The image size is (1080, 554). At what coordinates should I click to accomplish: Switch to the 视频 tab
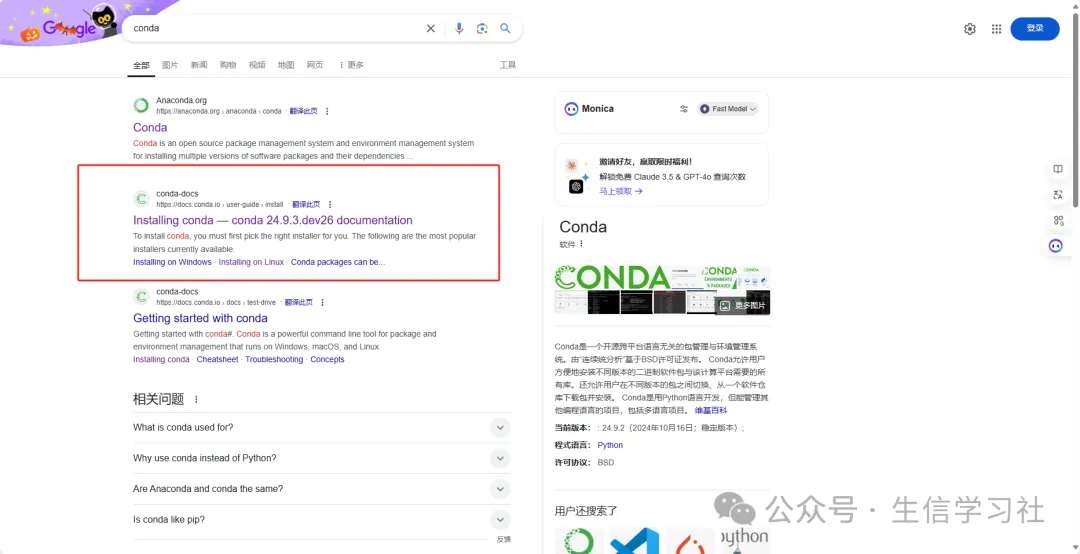point(257,65)
